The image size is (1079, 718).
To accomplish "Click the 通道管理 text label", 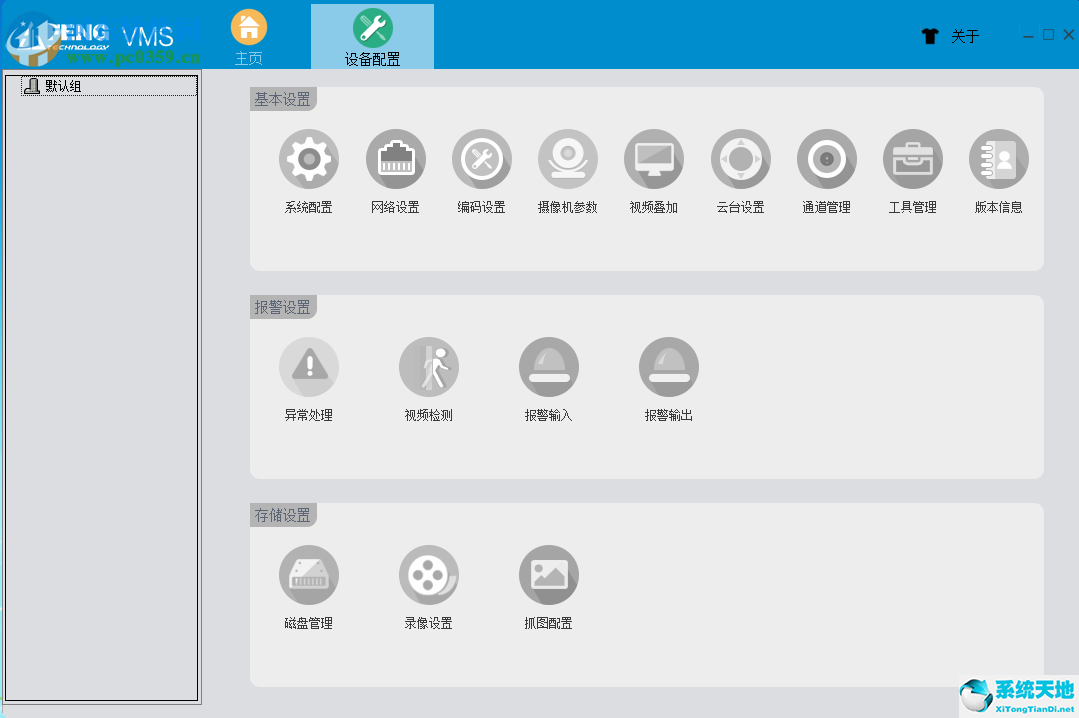I will 826,207.
